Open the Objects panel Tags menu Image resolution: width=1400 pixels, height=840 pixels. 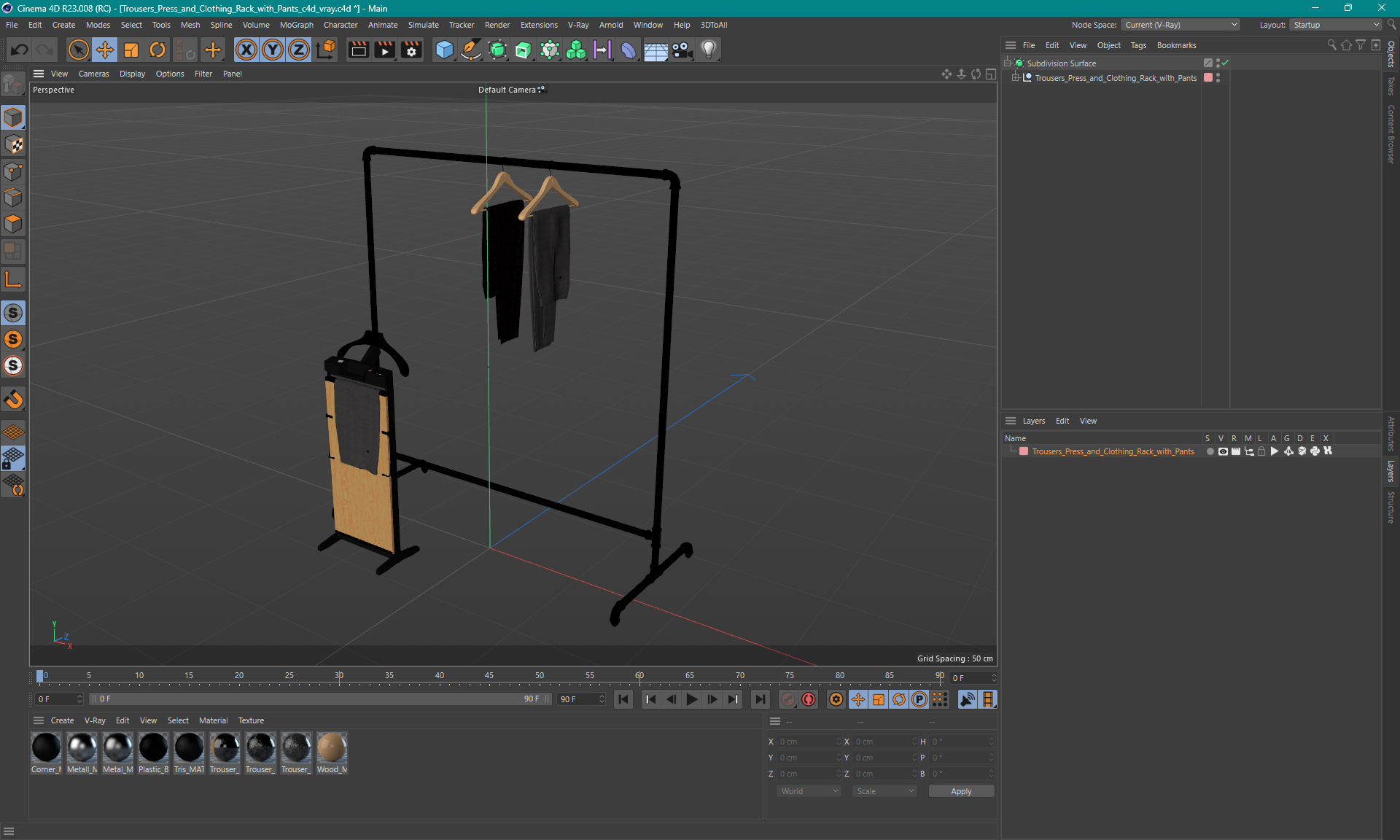click(1138, 45)
